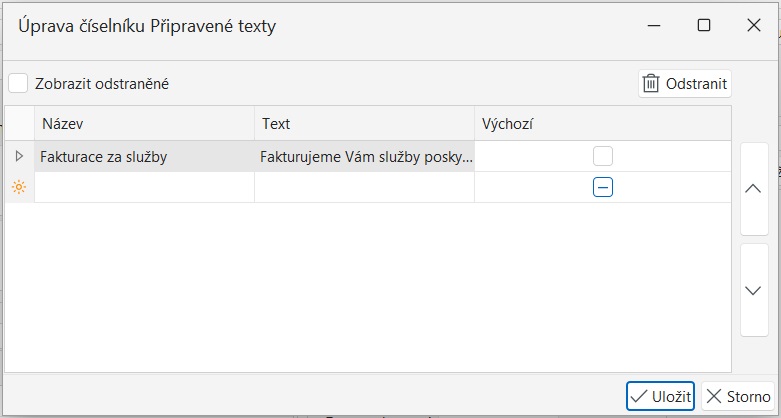The image size is (781, 418).
Task: Toggle Výchozí checkbox in new row
Action: [602, 187]
